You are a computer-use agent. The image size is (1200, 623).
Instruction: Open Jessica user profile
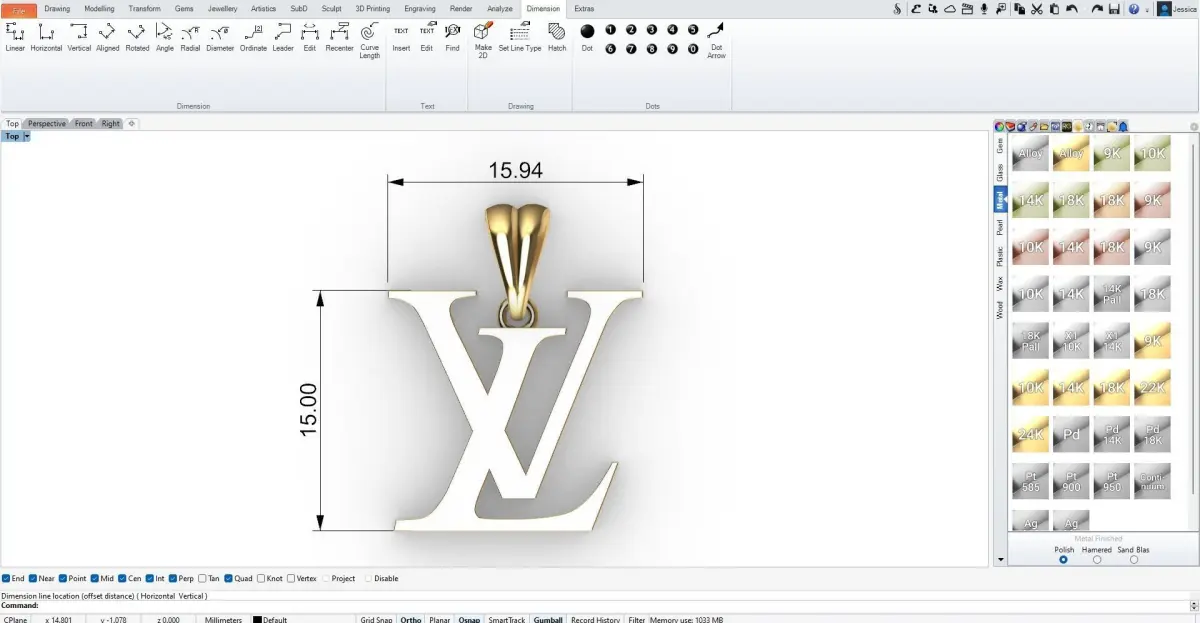tap(1178, 9)
